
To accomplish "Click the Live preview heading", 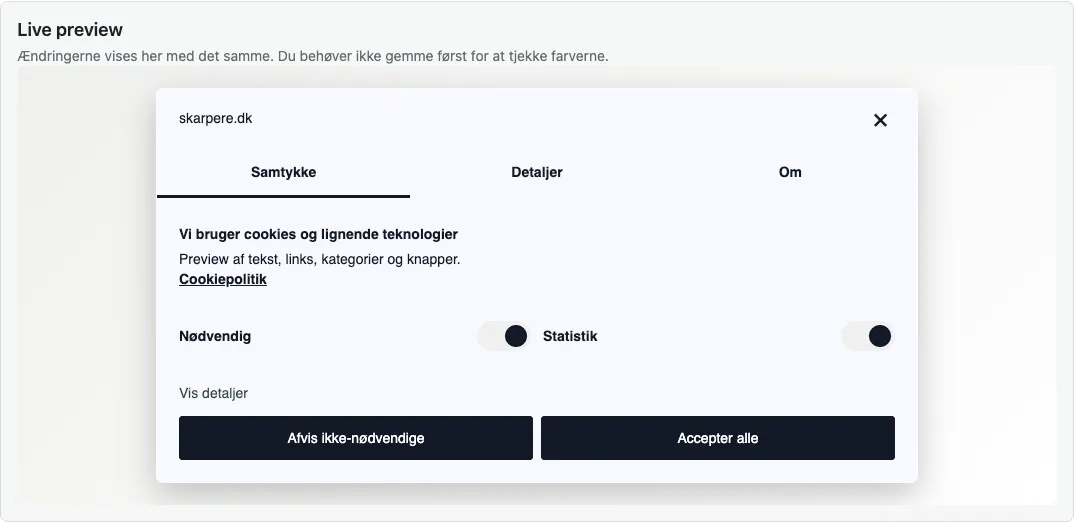I will point(70,29).
